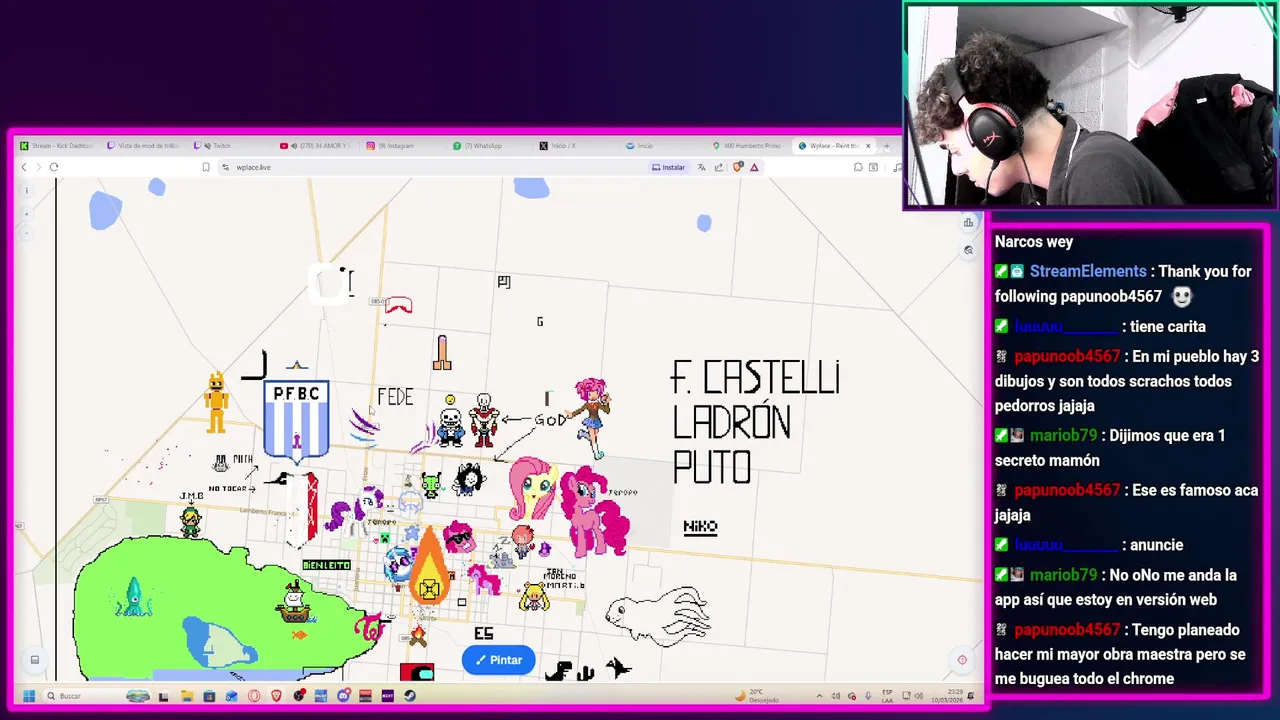Open a new browser tab
The image size is (1280, 720).
coord(886,146)
